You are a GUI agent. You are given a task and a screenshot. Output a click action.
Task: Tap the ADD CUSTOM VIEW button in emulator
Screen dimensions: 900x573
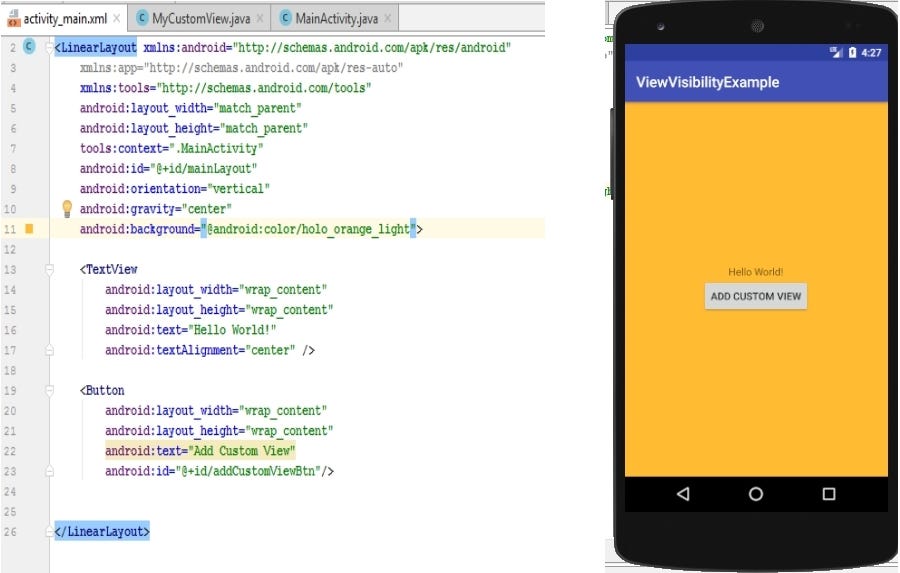click(x=755, y=296)
